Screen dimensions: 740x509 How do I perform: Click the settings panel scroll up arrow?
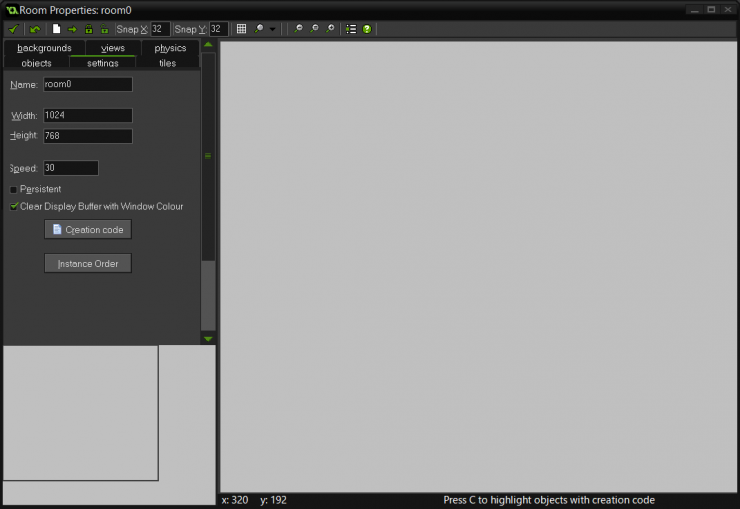click(208, 45)
